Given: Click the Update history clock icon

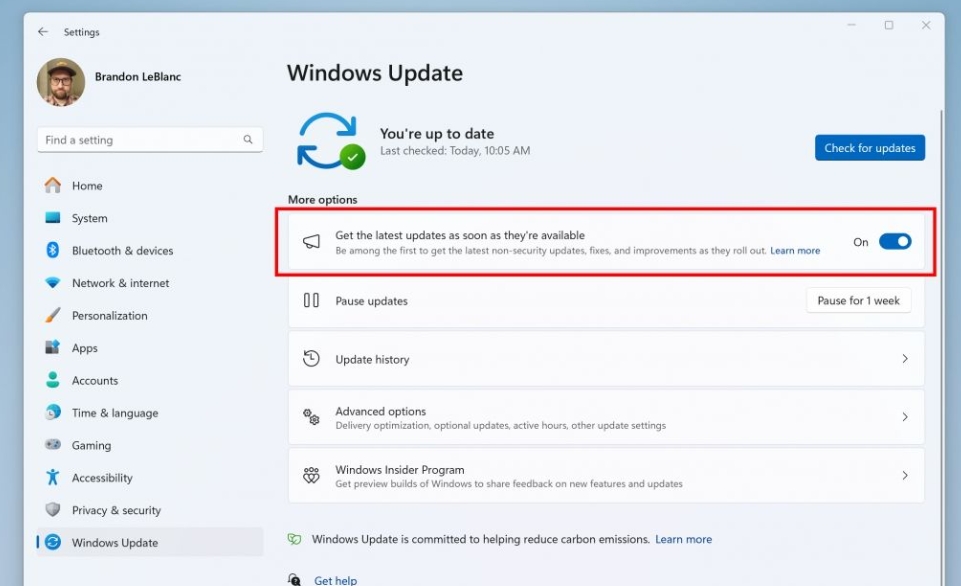Looking at the screenshot, I should (x=311, y=359).
